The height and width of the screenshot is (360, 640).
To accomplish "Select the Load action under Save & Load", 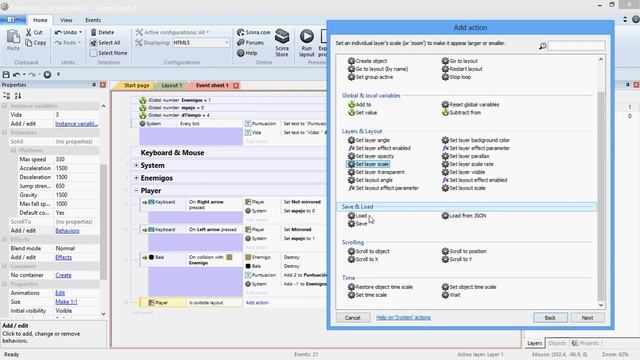I will pos(357,216).
